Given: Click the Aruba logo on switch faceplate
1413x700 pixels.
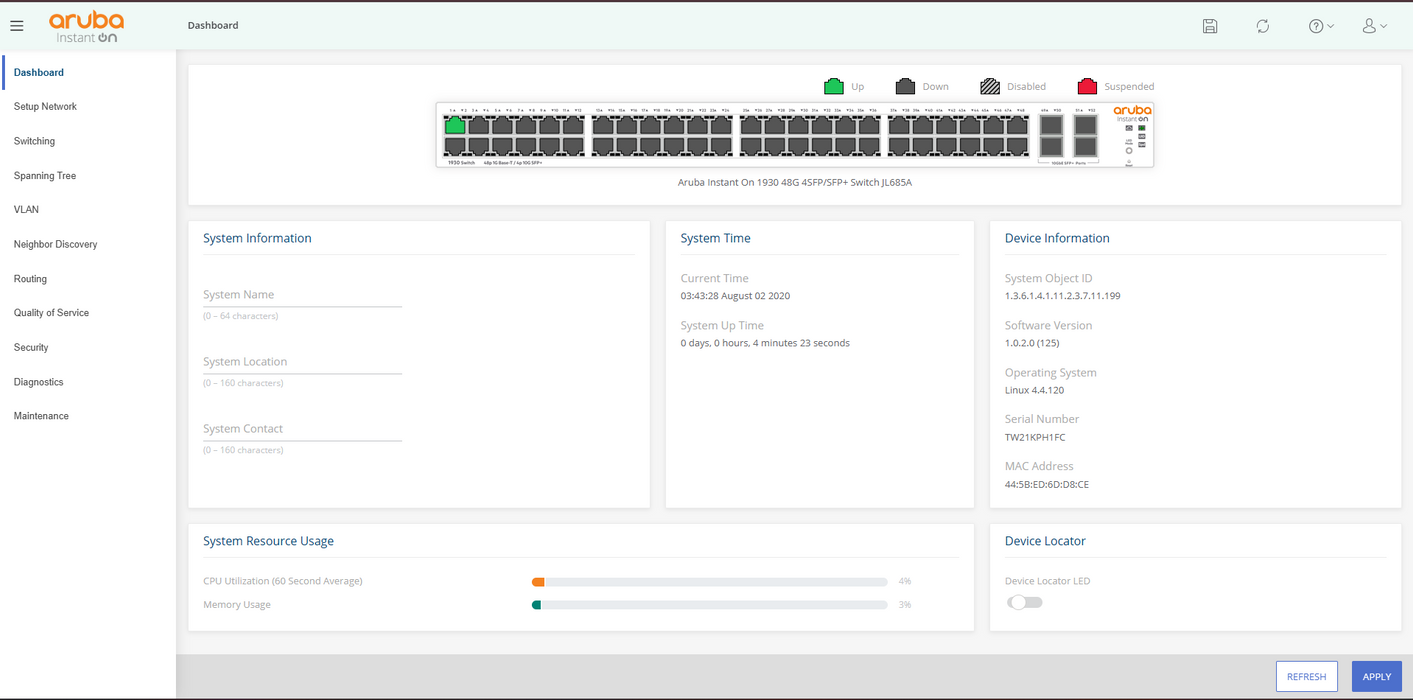Looking at the screenshot, I should point(1132,113).
